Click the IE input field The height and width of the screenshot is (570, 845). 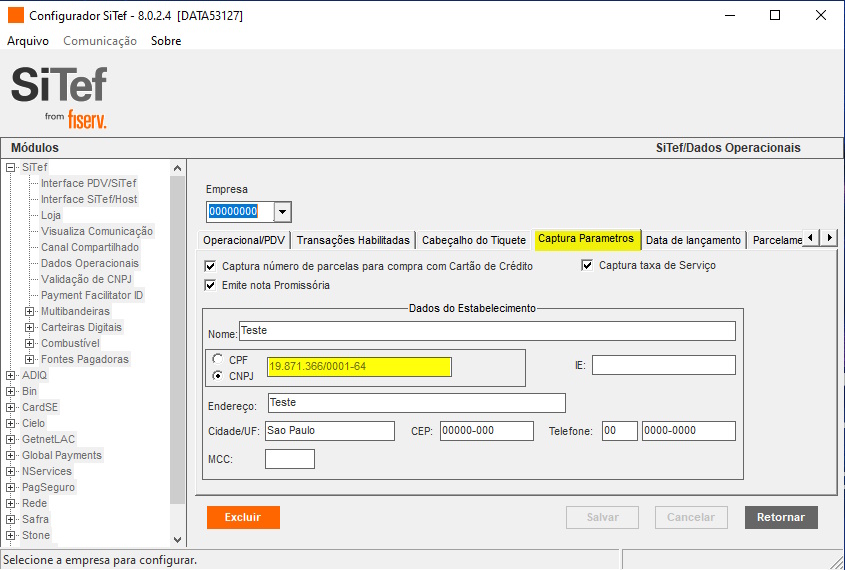tap(664, 365)
